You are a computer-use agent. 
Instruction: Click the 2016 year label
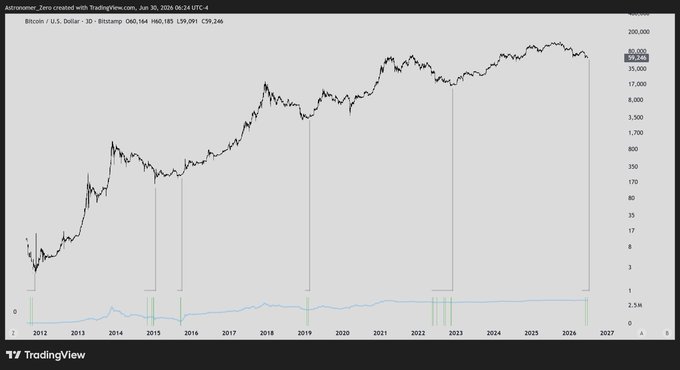pos(191,333)
